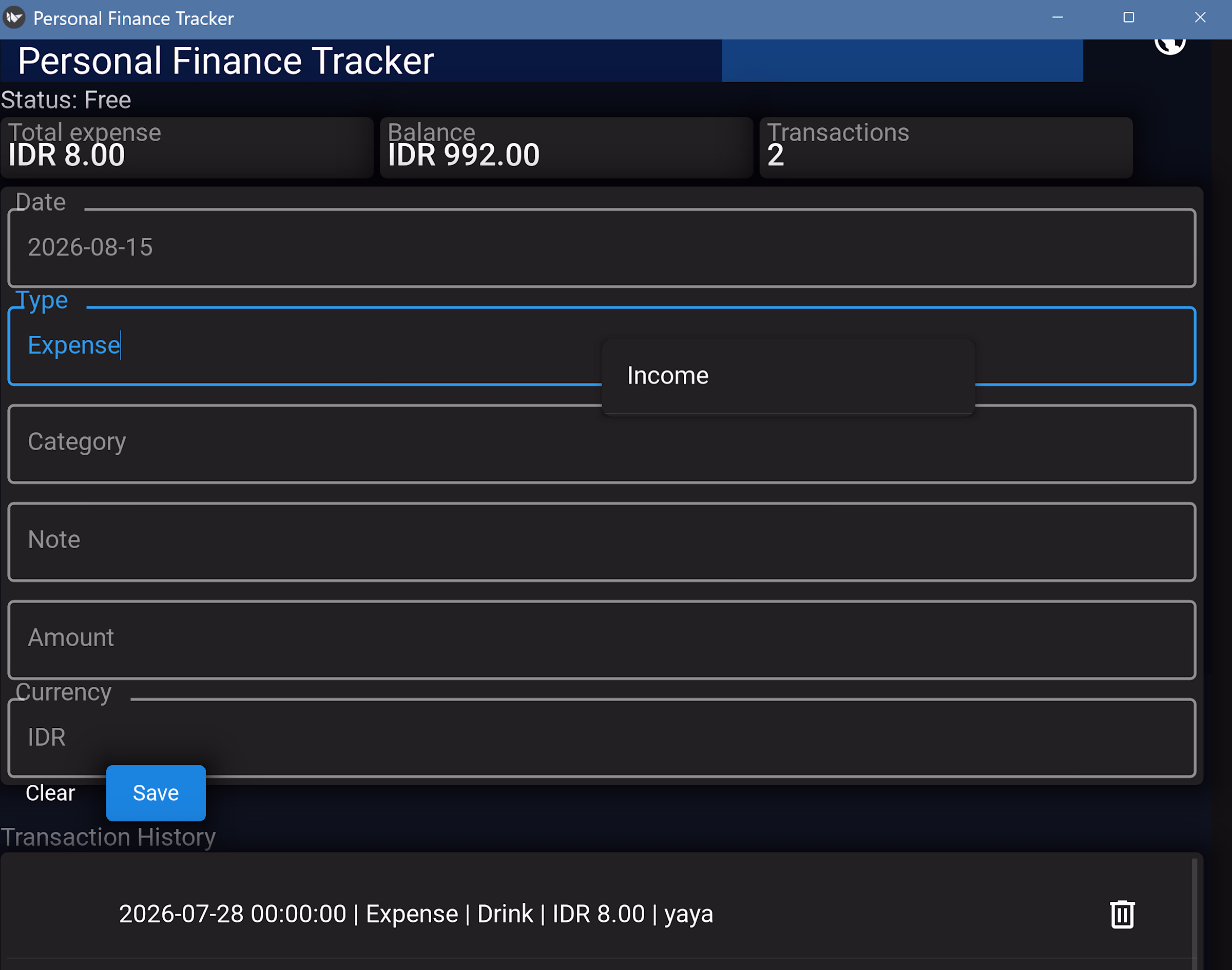Image resolution: width=1232 pixels, height=970 pixels.
Task: Close the Personal Finance Tracker window
Action: tap(1200, 17)
